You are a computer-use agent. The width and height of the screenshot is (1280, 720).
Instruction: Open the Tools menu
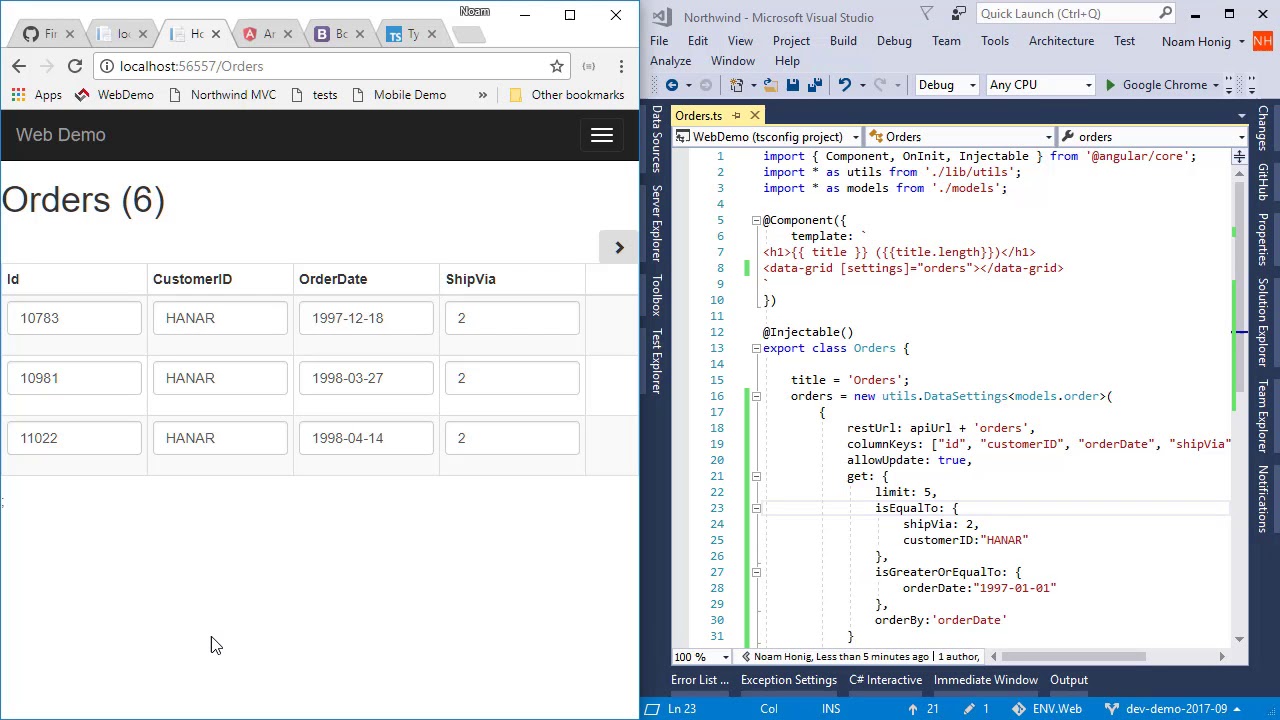(x=995, y=41)
